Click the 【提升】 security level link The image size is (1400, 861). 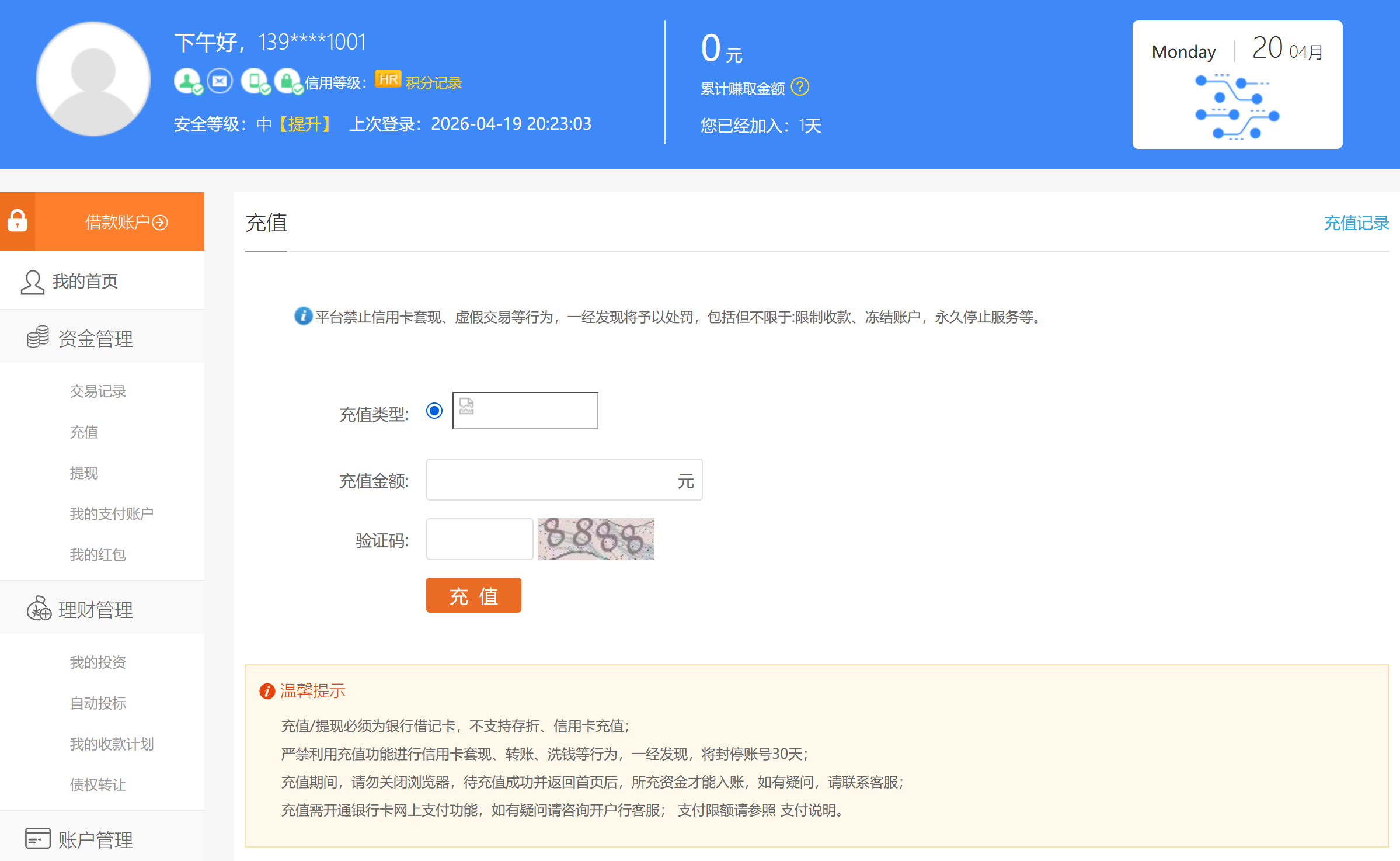tap(305, 124)
